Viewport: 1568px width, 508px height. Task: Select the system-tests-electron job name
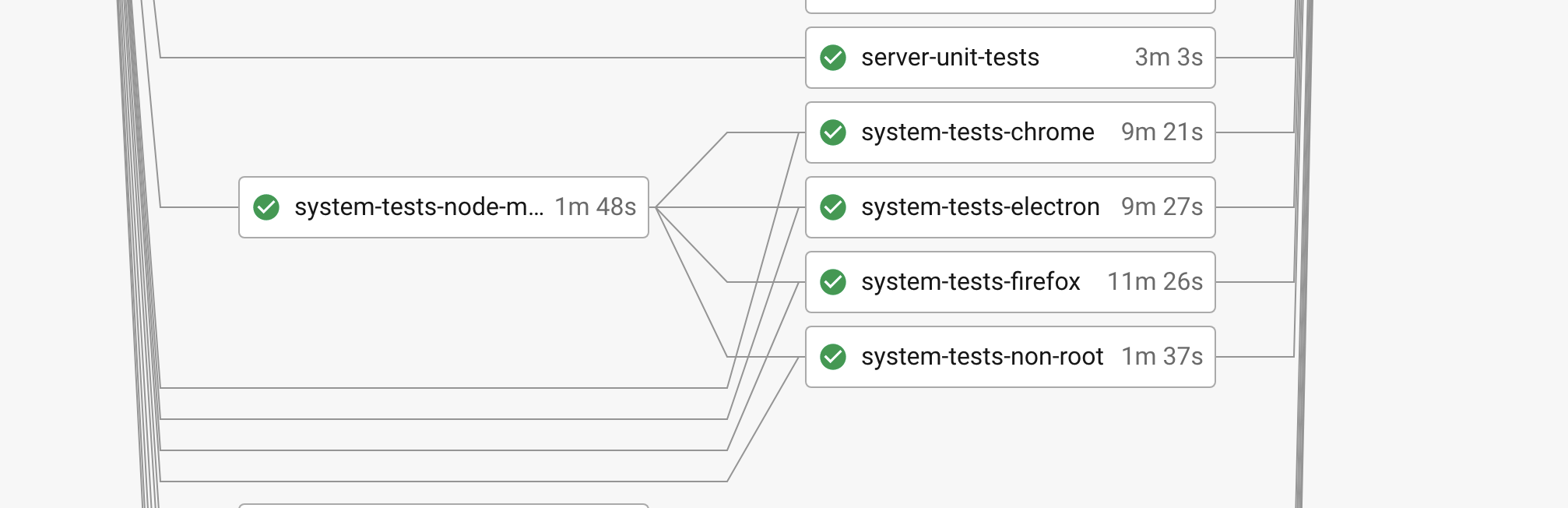click(980, 207)
